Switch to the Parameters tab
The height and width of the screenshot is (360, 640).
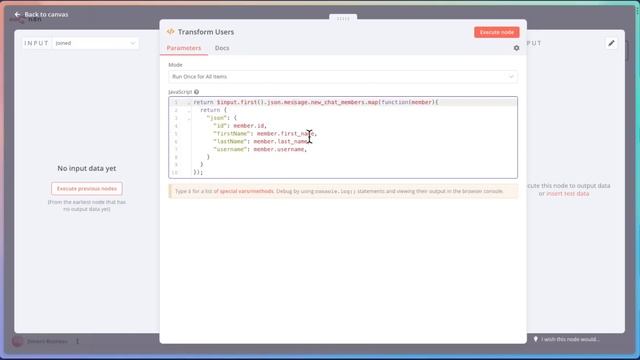184,48
